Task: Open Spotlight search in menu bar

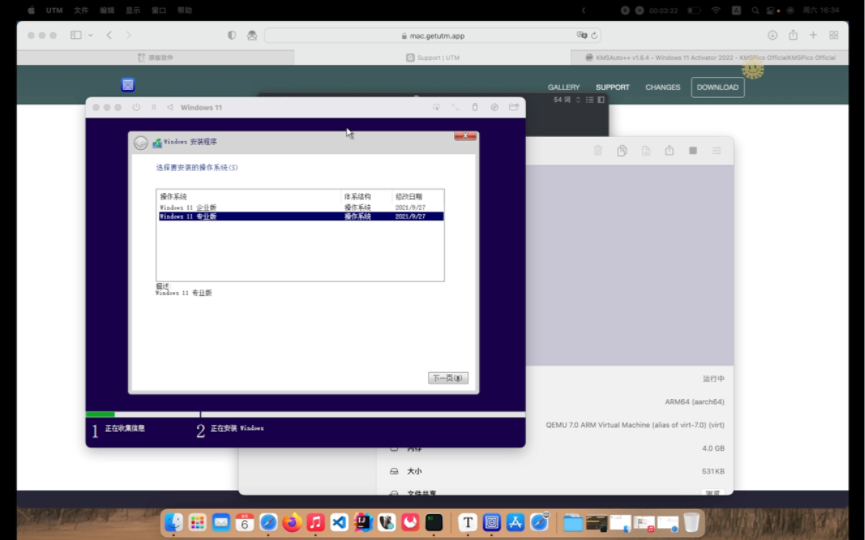Action: [x=755, y=10]
